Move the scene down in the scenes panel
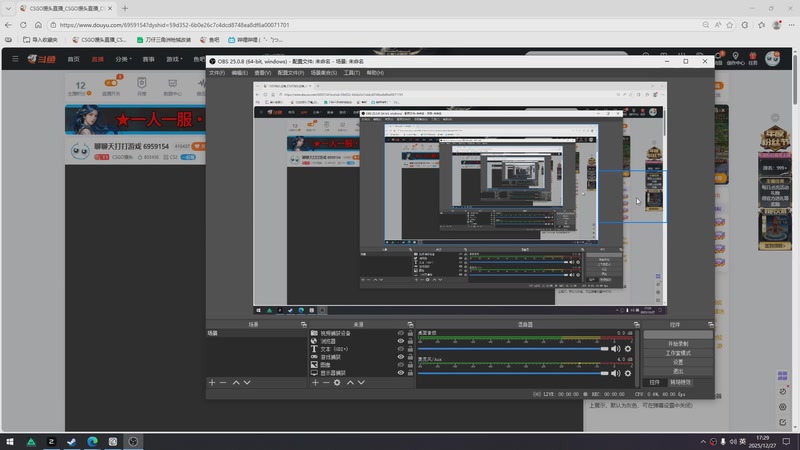800x450 pixels. pyautogui.click(x=247, y=382)
